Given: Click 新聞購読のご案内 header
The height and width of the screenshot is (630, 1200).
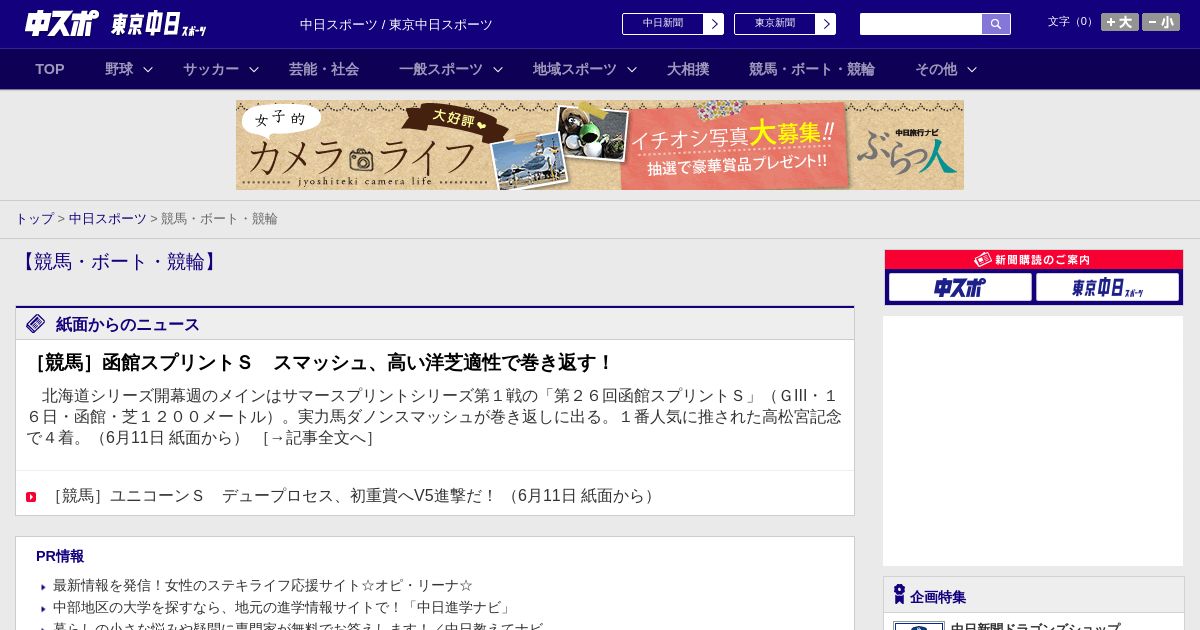Looking at the screenshot, I should pos(1034,260).
